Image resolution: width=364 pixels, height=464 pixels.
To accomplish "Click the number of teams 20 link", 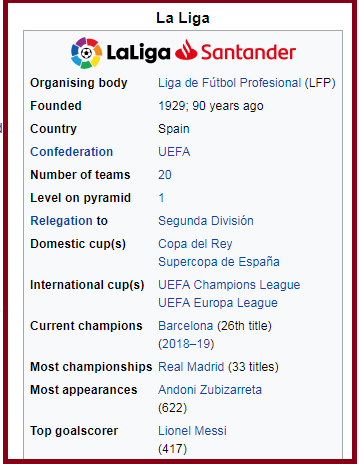I will coord(165,175).
